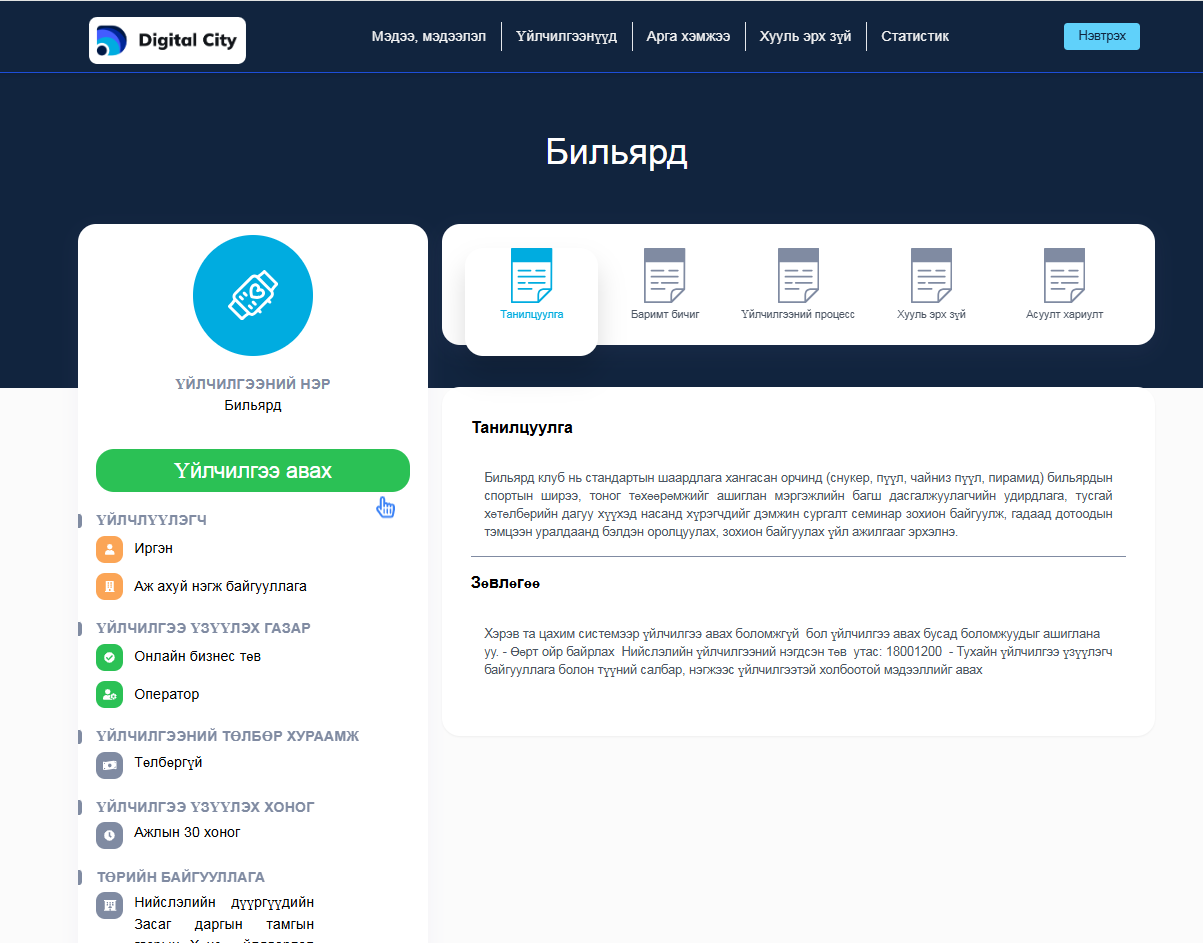Open Мэдээ, мэдээлэл menu
This screenshot has height=943, width=1203.
click(429, 37)
